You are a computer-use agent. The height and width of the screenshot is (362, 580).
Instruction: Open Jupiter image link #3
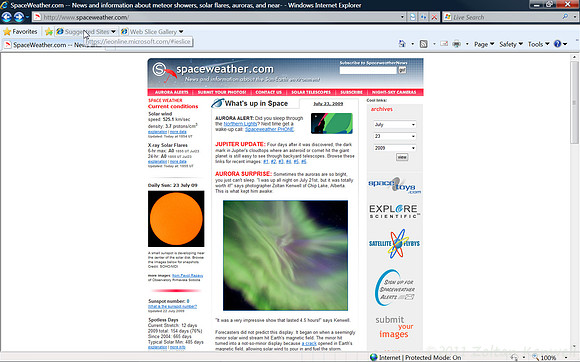tap(281, 162)
